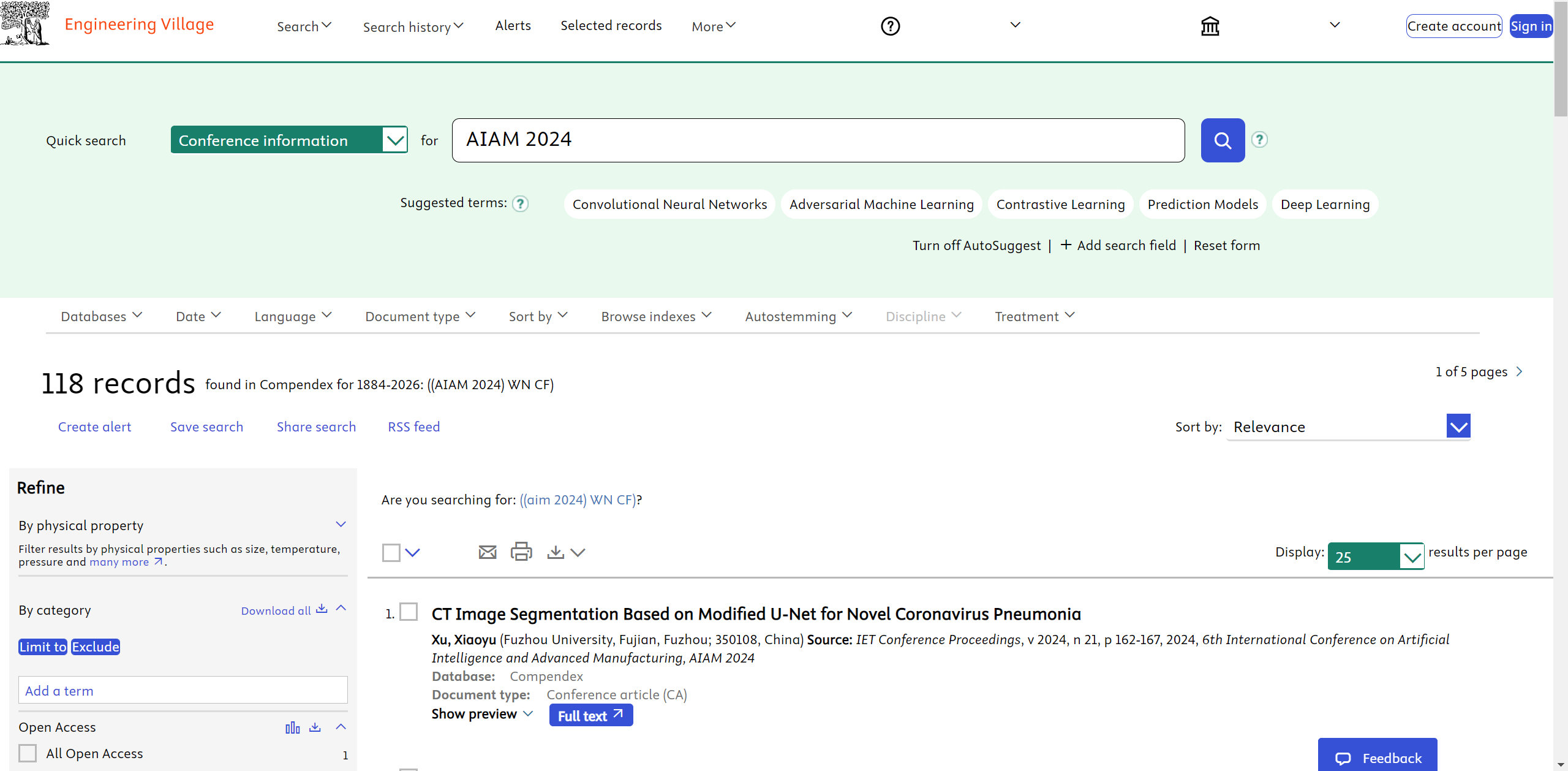Open Browse indexes menu

click(657, 316)
